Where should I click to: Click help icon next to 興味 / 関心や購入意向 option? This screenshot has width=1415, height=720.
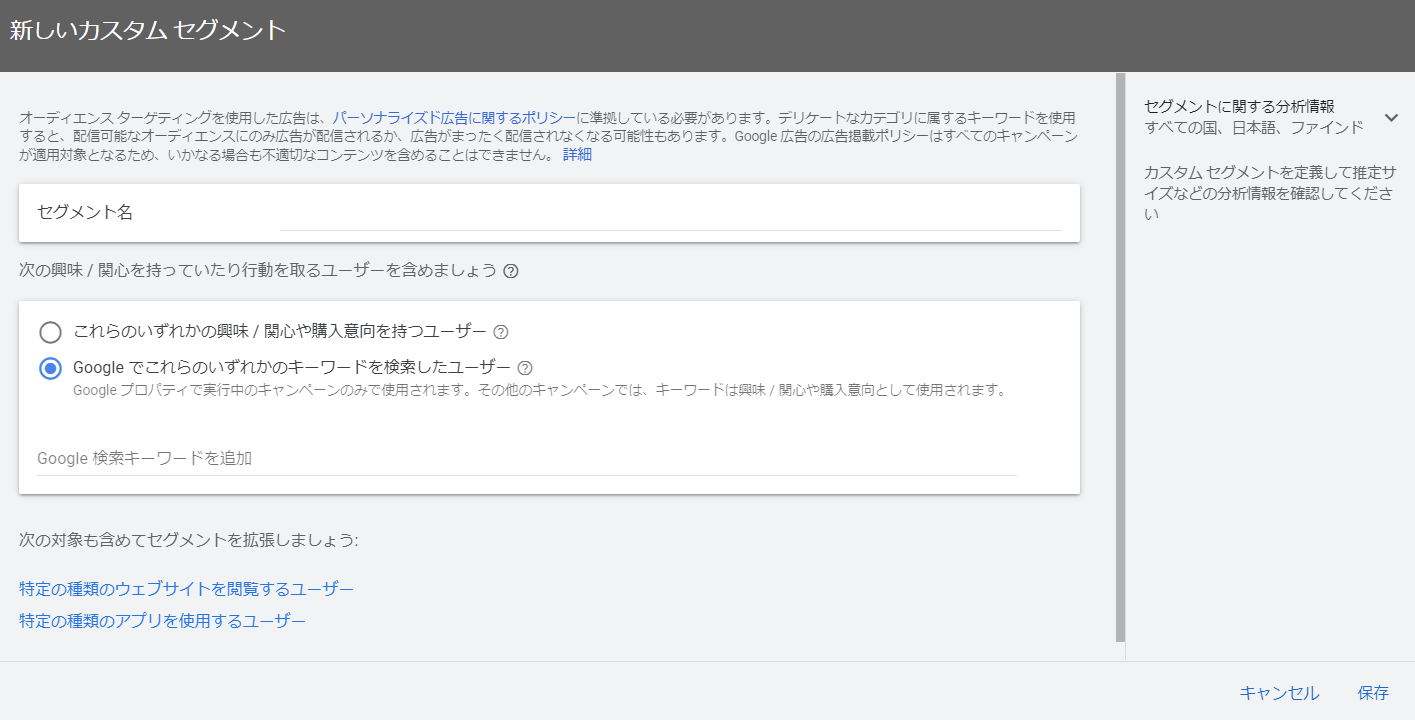(x=502, y=332)
